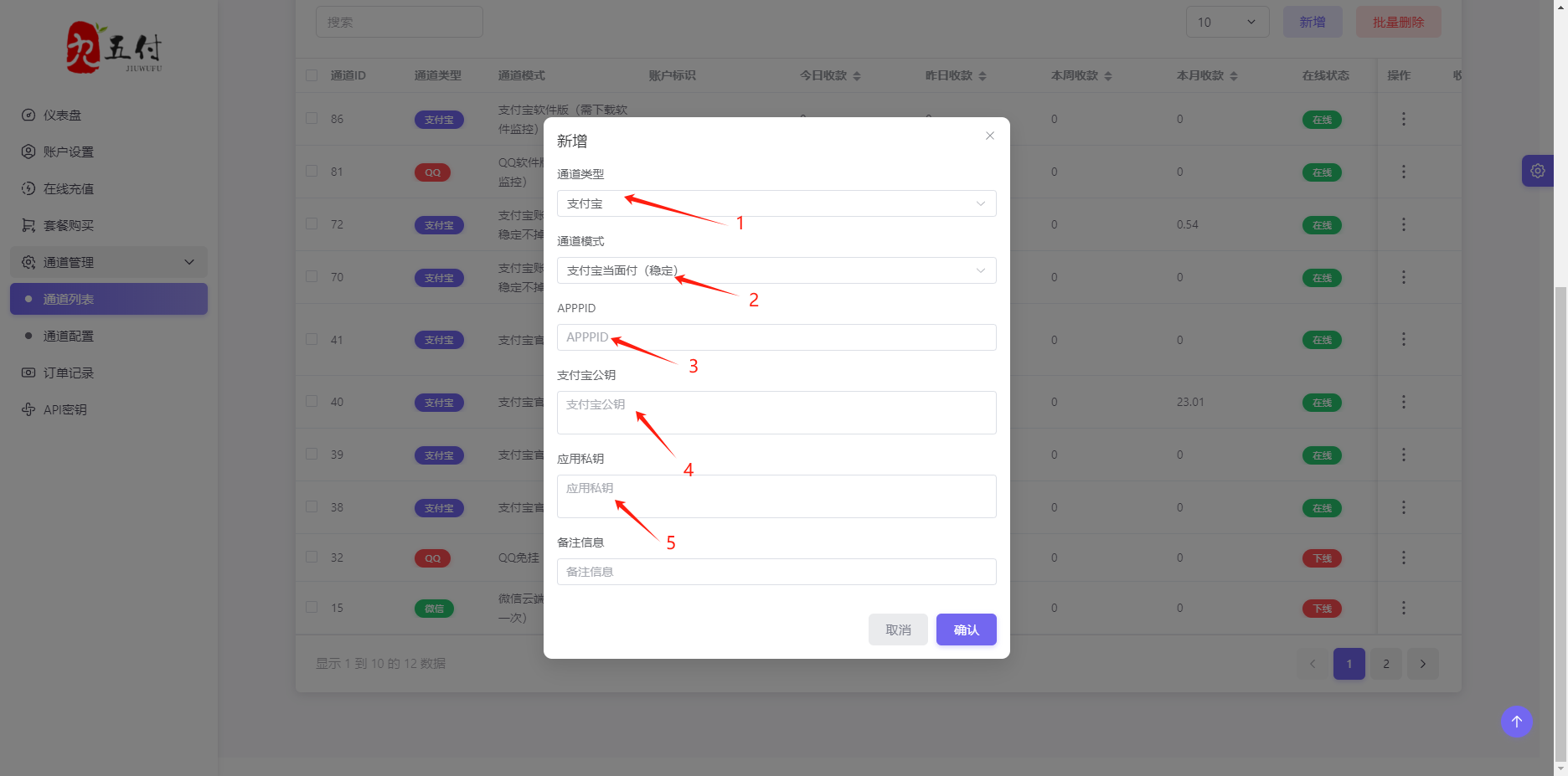Click the 新增 button in toolbar
1568x776 pixels.
[x=1313, y=22]
